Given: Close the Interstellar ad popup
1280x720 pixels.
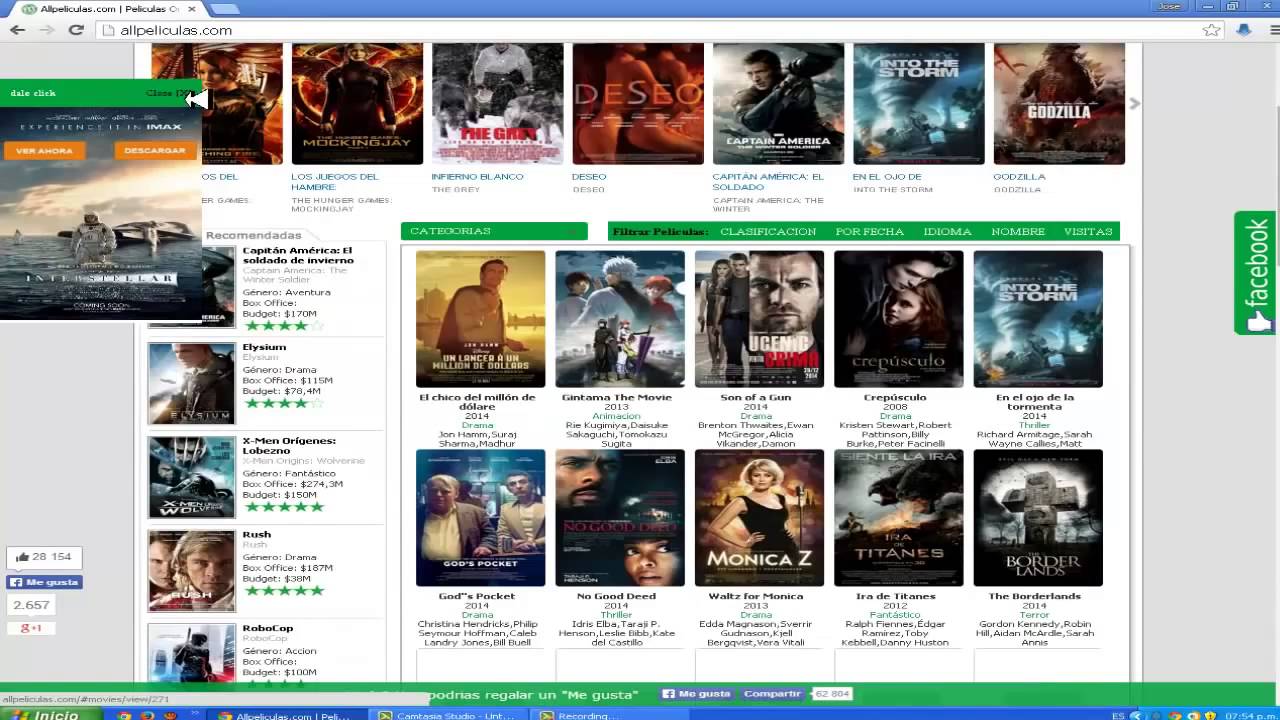Looking at the screenshot, I should (170, 93).
